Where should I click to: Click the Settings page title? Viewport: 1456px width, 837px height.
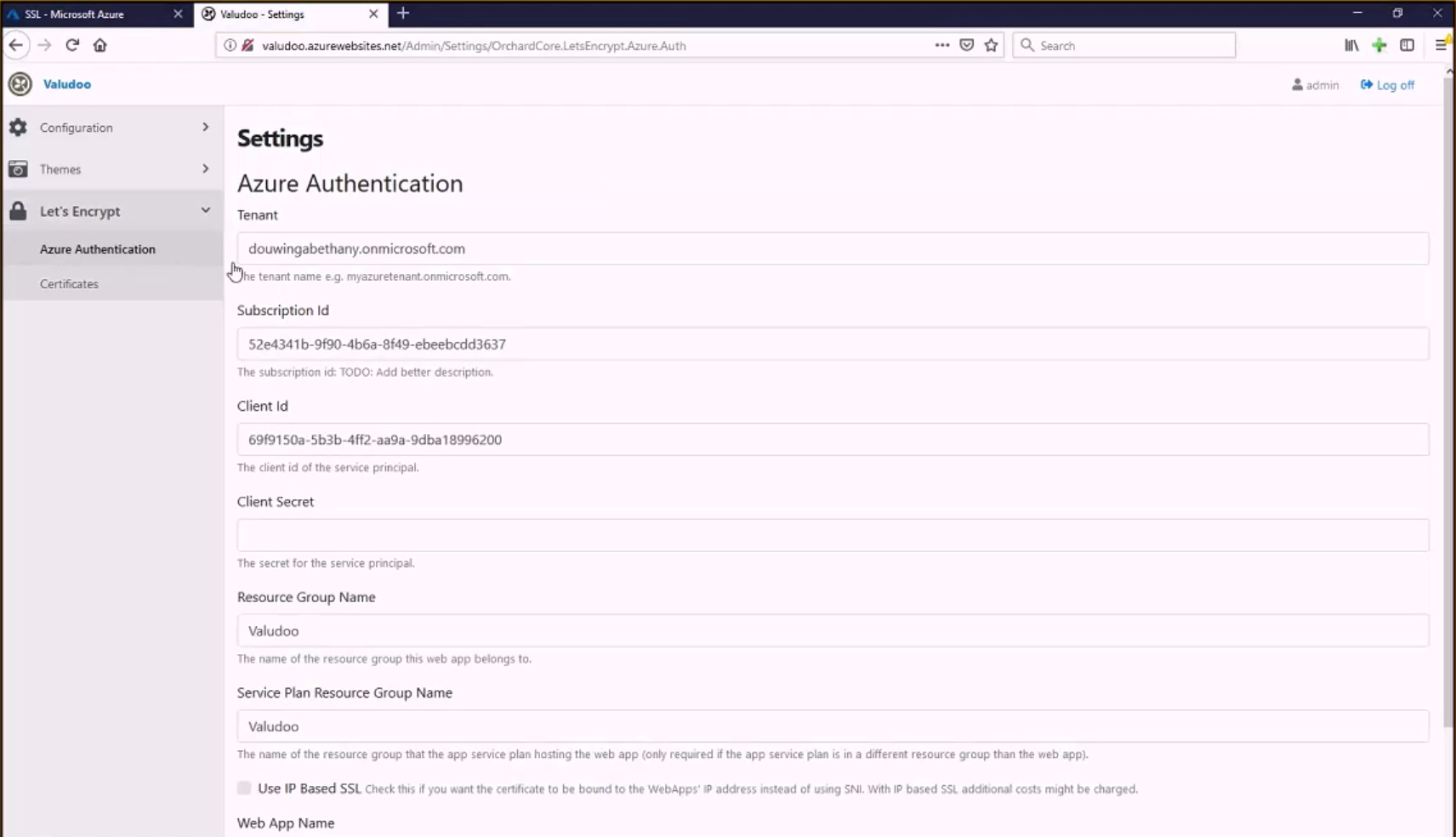click(280, 138)
